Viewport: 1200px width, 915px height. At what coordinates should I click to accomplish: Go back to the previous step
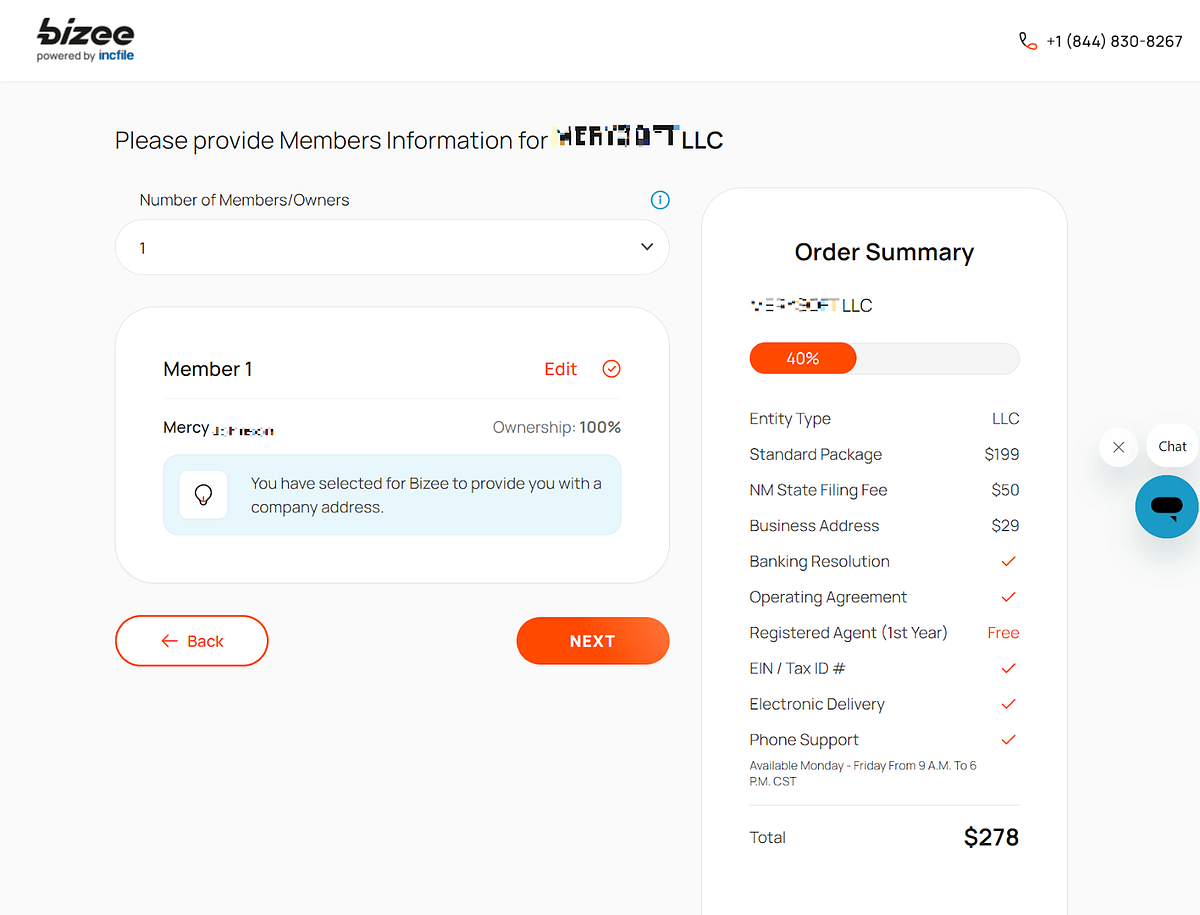(x=192, y=641)
